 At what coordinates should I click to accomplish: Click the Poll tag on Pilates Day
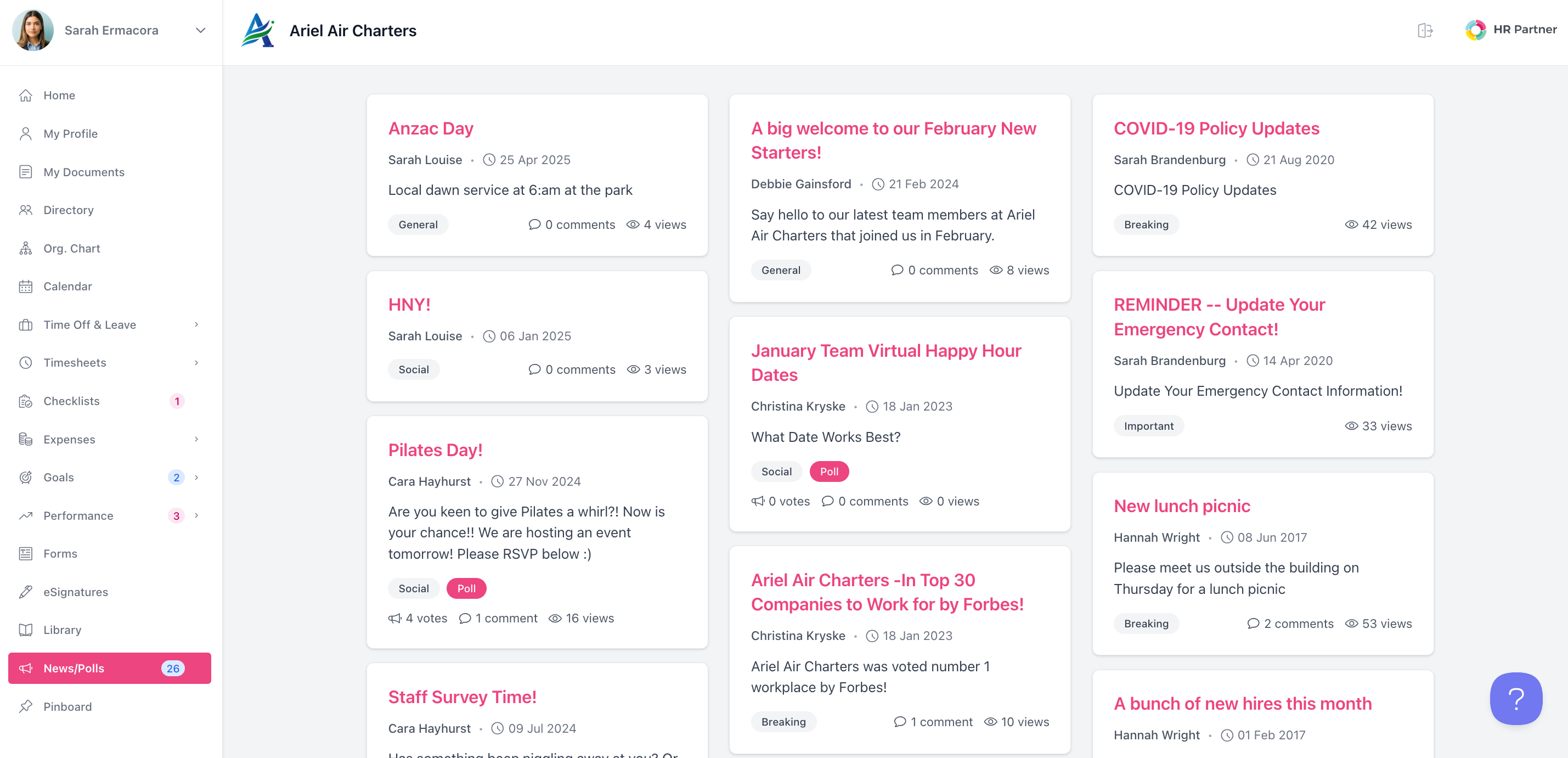pyautogui.click(x=466, y=588)
